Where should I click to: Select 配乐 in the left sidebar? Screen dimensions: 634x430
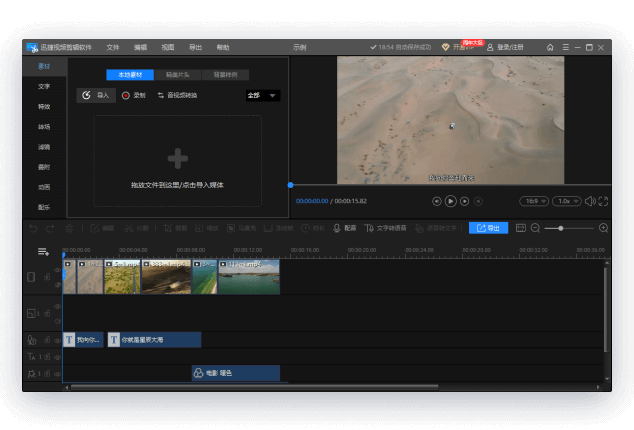44,207
